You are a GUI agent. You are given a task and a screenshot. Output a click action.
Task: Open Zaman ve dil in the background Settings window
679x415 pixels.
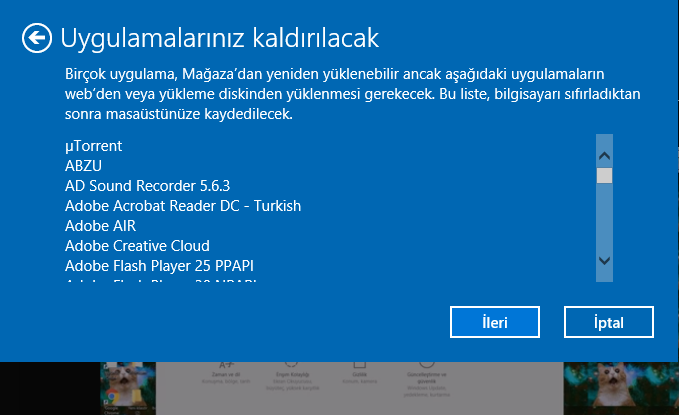pos(226,373)
